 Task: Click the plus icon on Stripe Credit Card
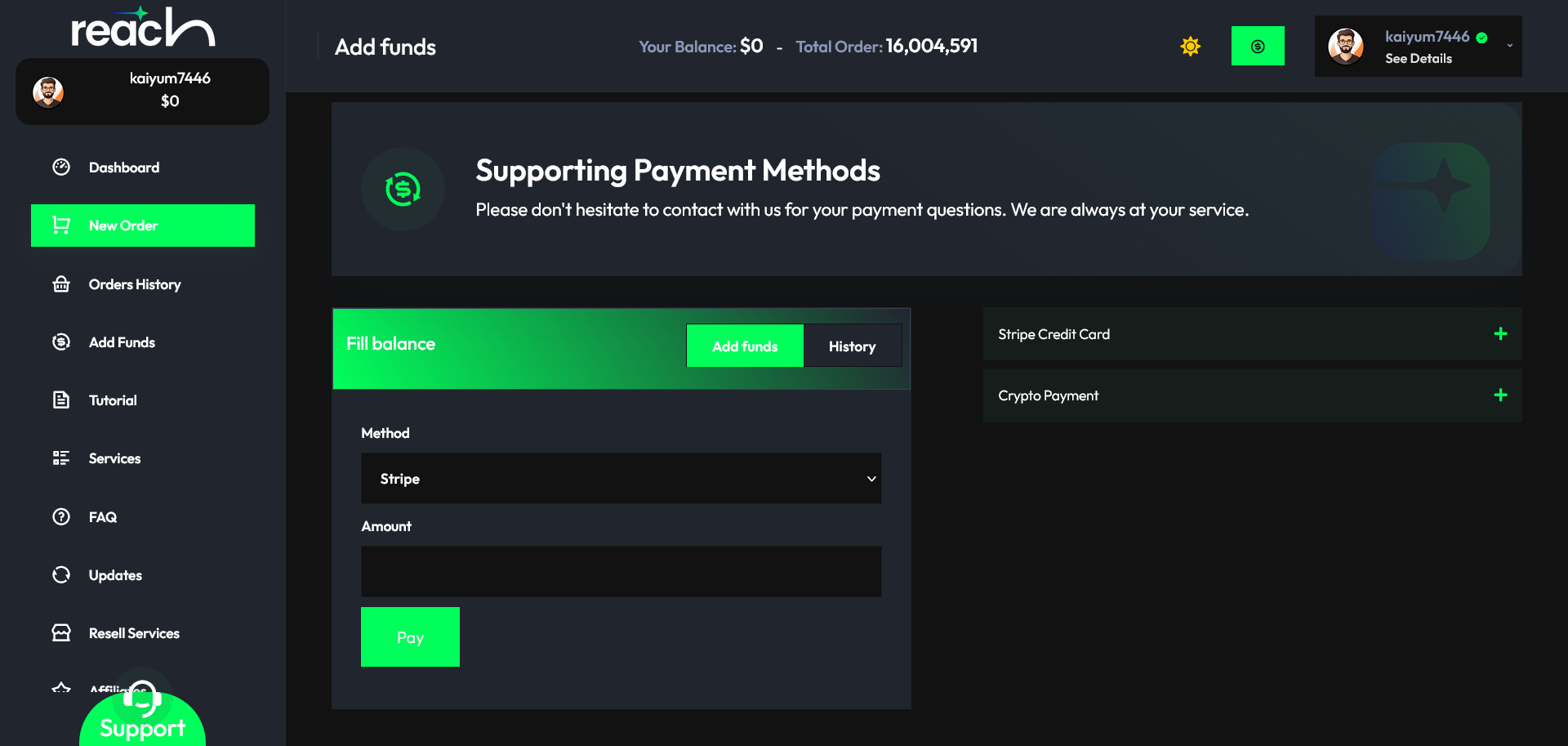pyautogui.click(x=1500, y=333)
